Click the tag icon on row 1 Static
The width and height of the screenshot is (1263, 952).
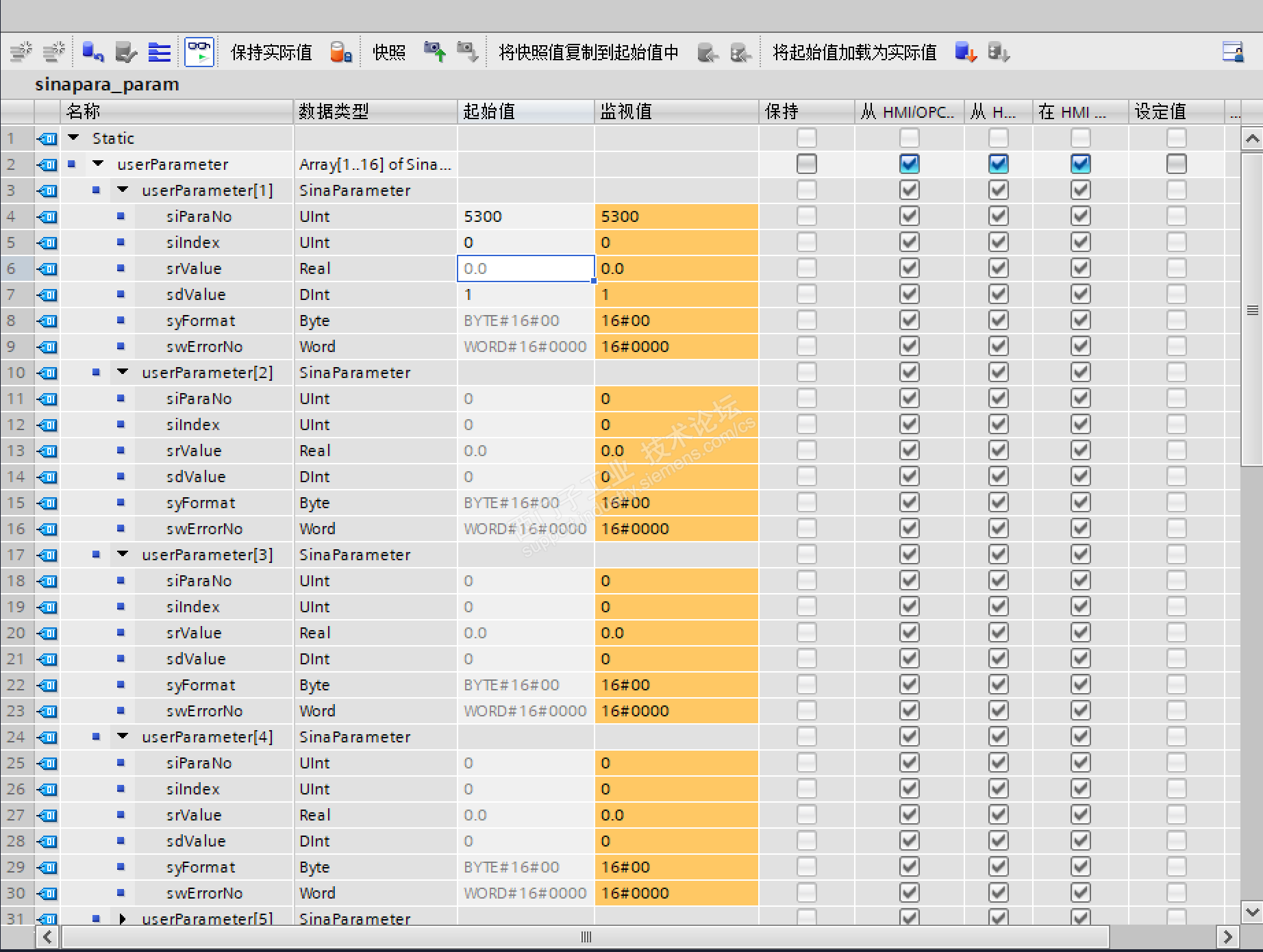(47, 139)
